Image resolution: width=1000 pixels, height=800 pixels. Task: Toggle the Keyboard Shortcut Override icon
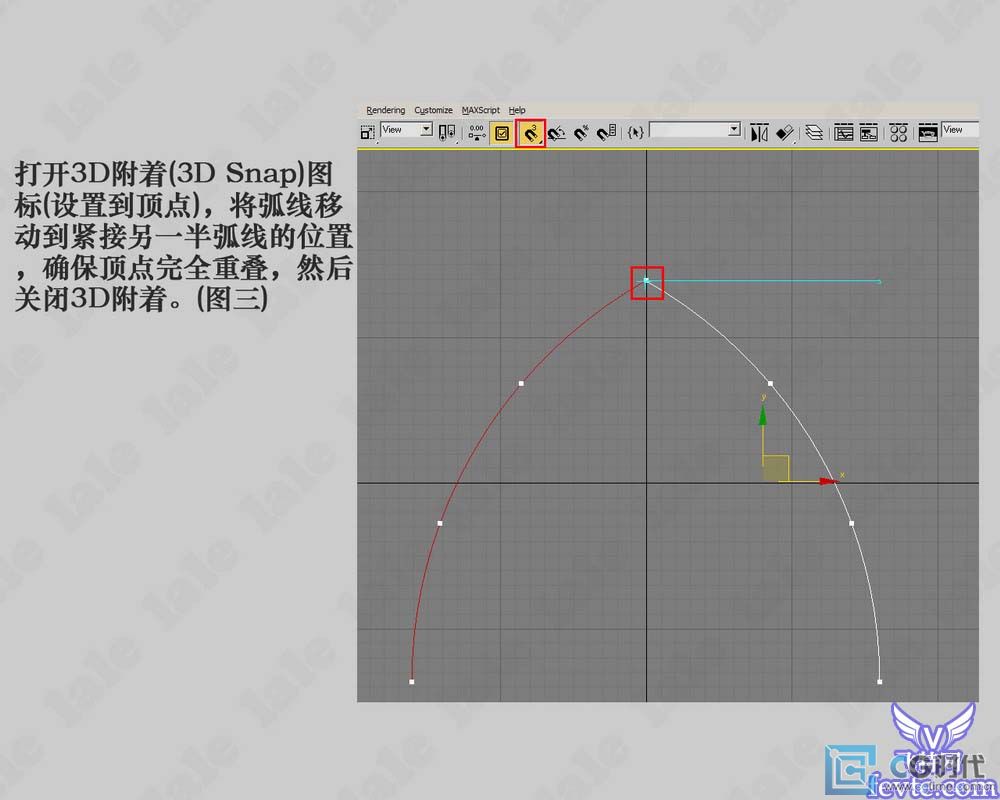point(502,133)
